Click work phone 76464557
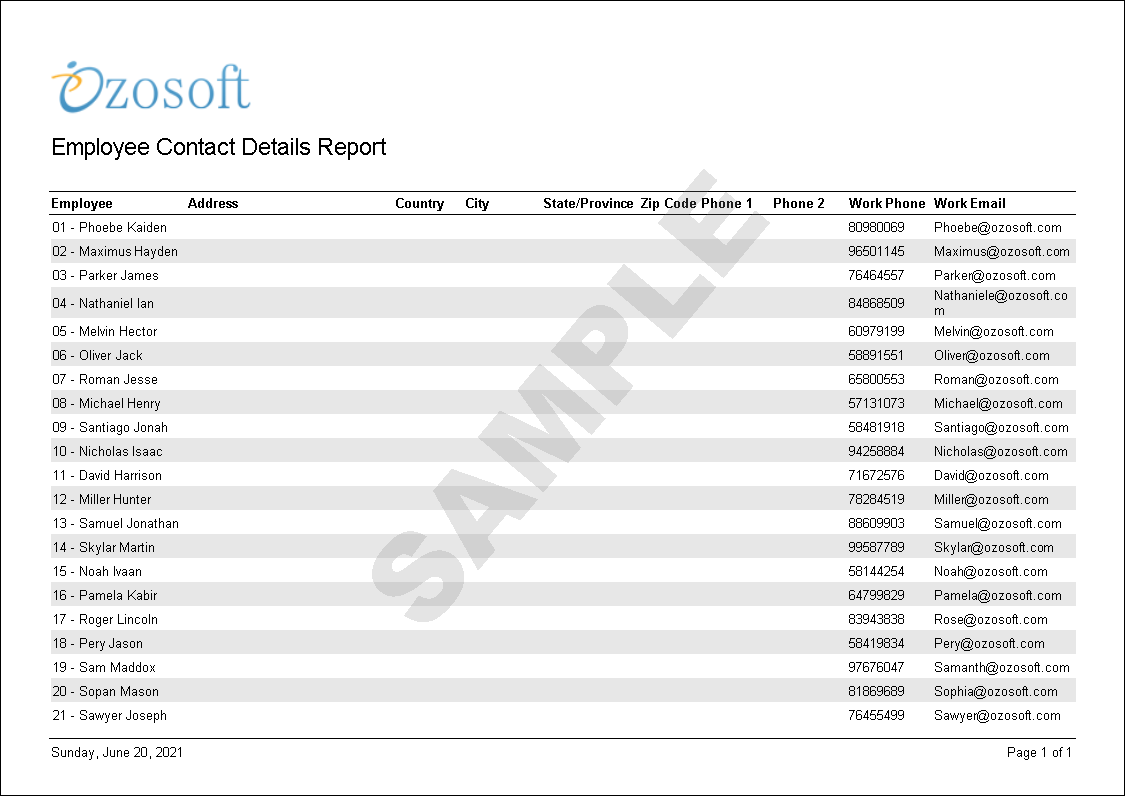The image size is (1125, 796). (x=876, y=276)
